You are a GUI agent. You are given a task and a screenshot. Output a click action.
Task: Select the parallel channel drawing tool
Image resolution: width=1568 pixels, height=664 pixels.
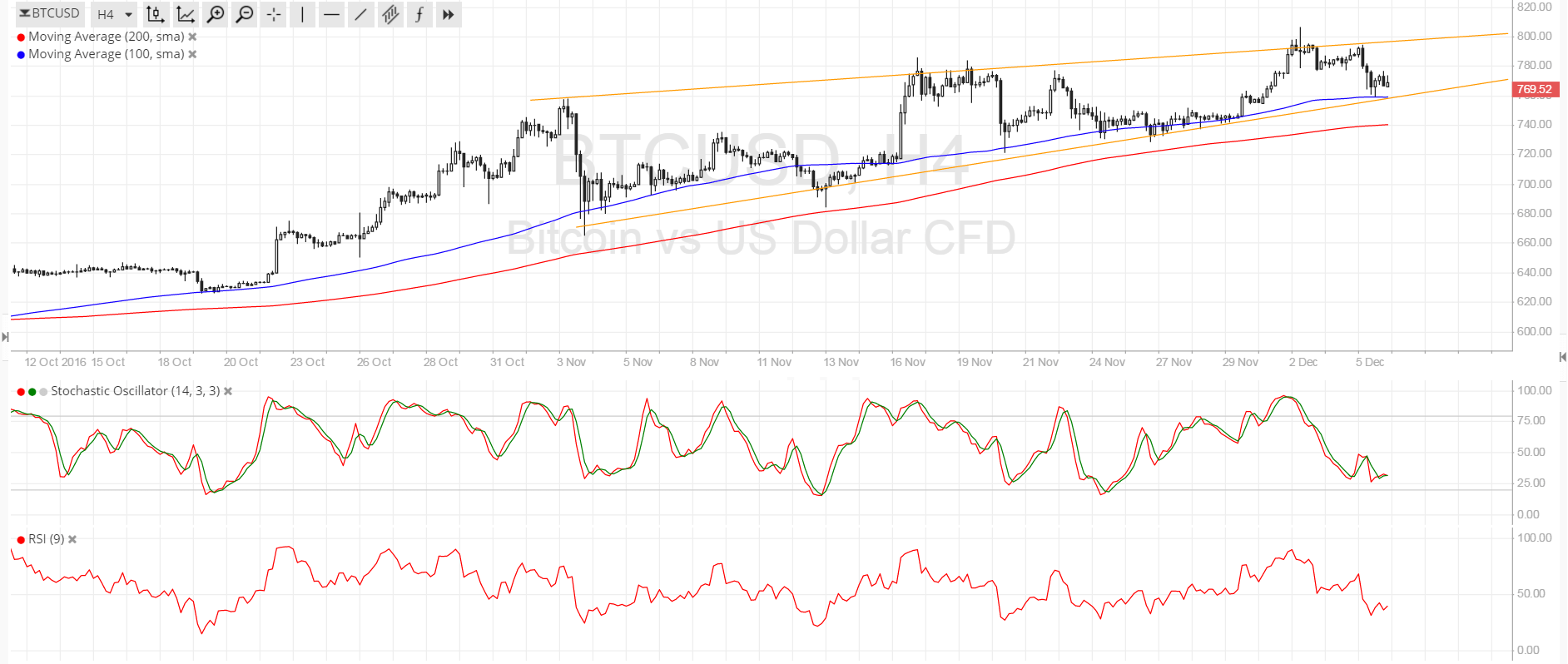pyautogui.click(x=390, y=14)
